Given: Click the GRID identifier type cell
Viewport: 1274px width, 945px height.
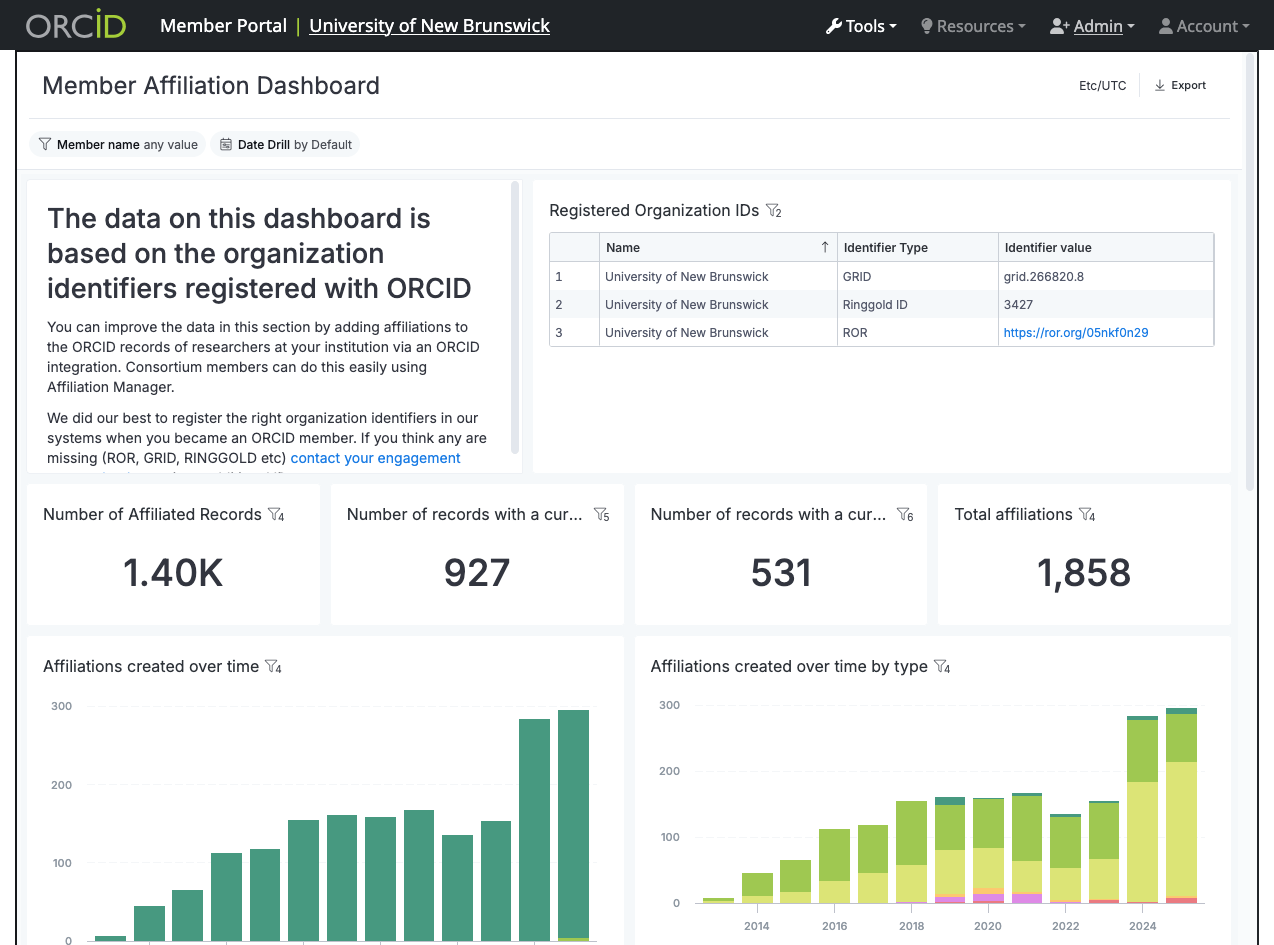Looking at the screenshot, I should (918, 276).
